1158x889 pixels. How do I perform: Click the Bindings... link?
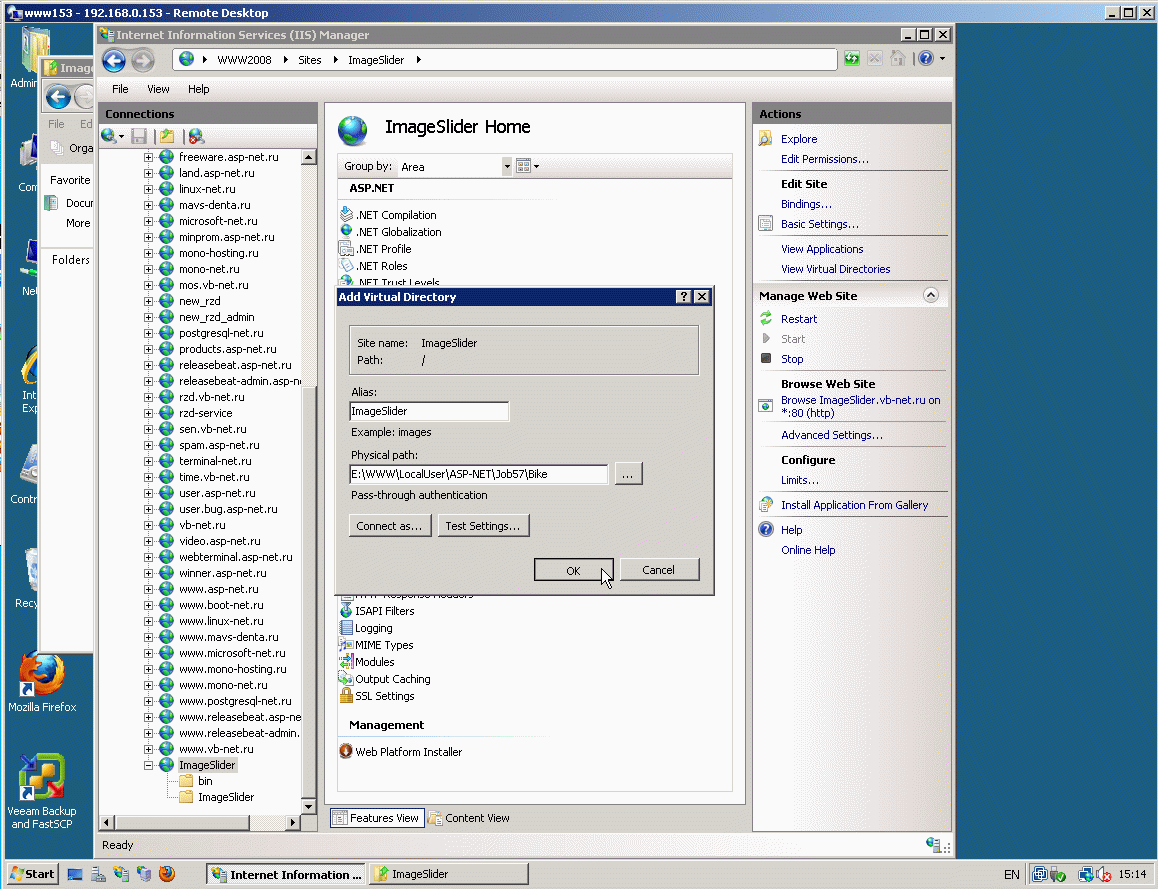point(806,204)
